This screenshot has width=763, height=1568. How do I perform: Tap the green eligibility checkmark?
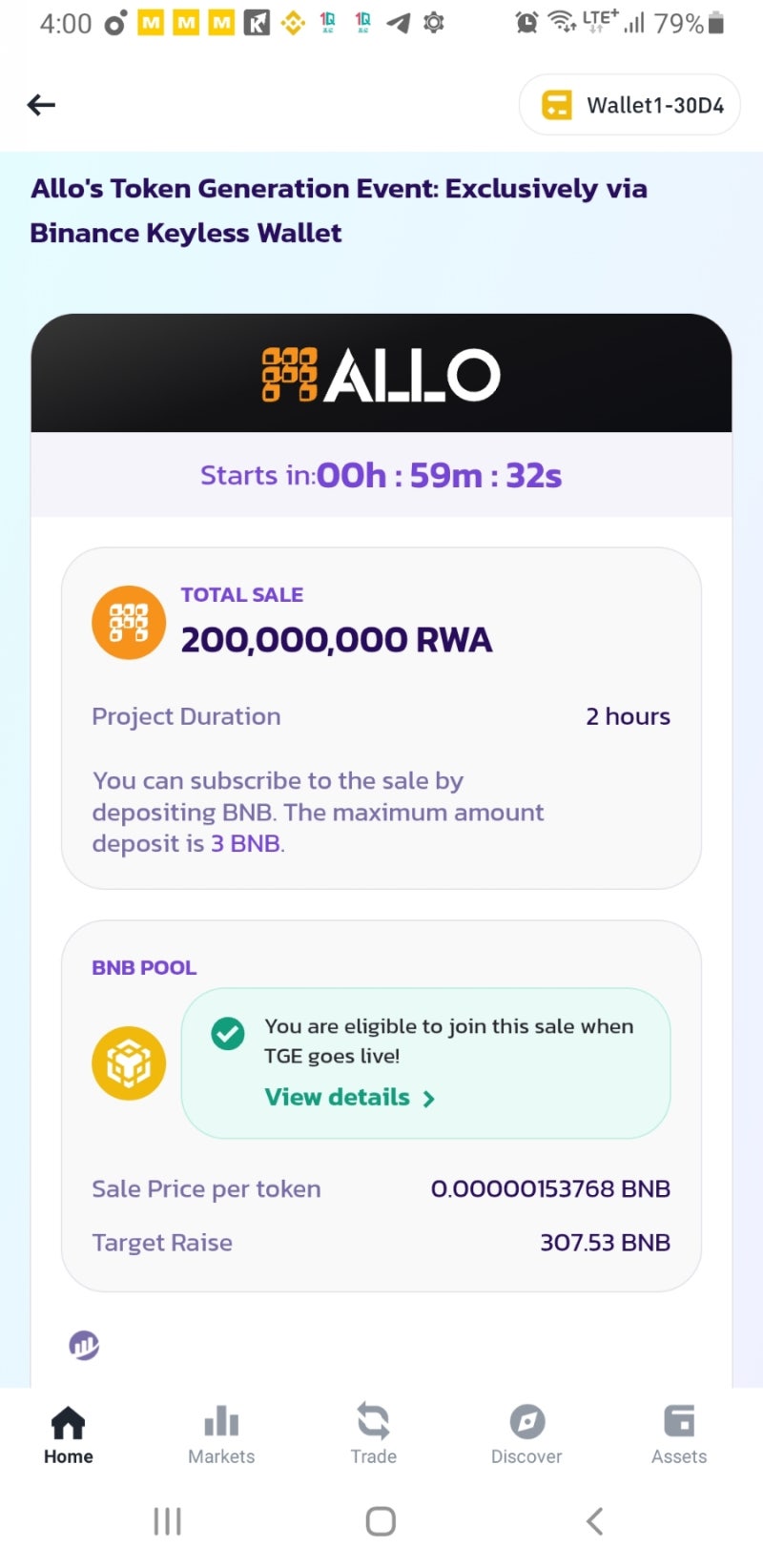pos(228,1033)
